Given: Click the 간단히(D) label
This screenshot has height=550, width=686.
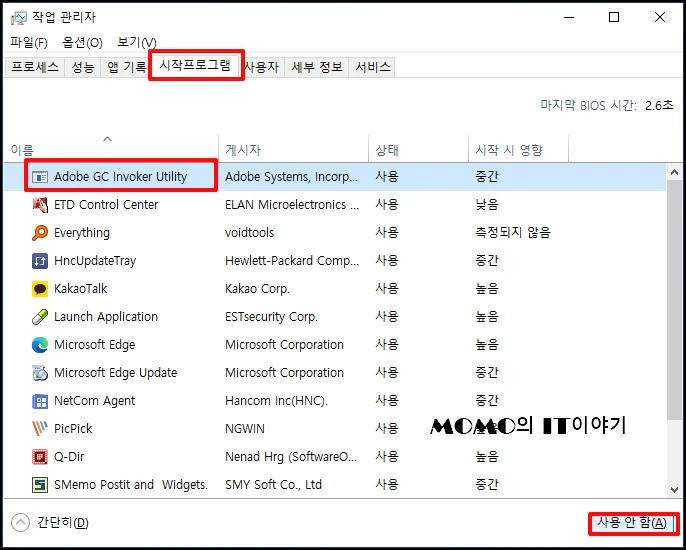Looking at the screenshot, I should tap(63, 522).
